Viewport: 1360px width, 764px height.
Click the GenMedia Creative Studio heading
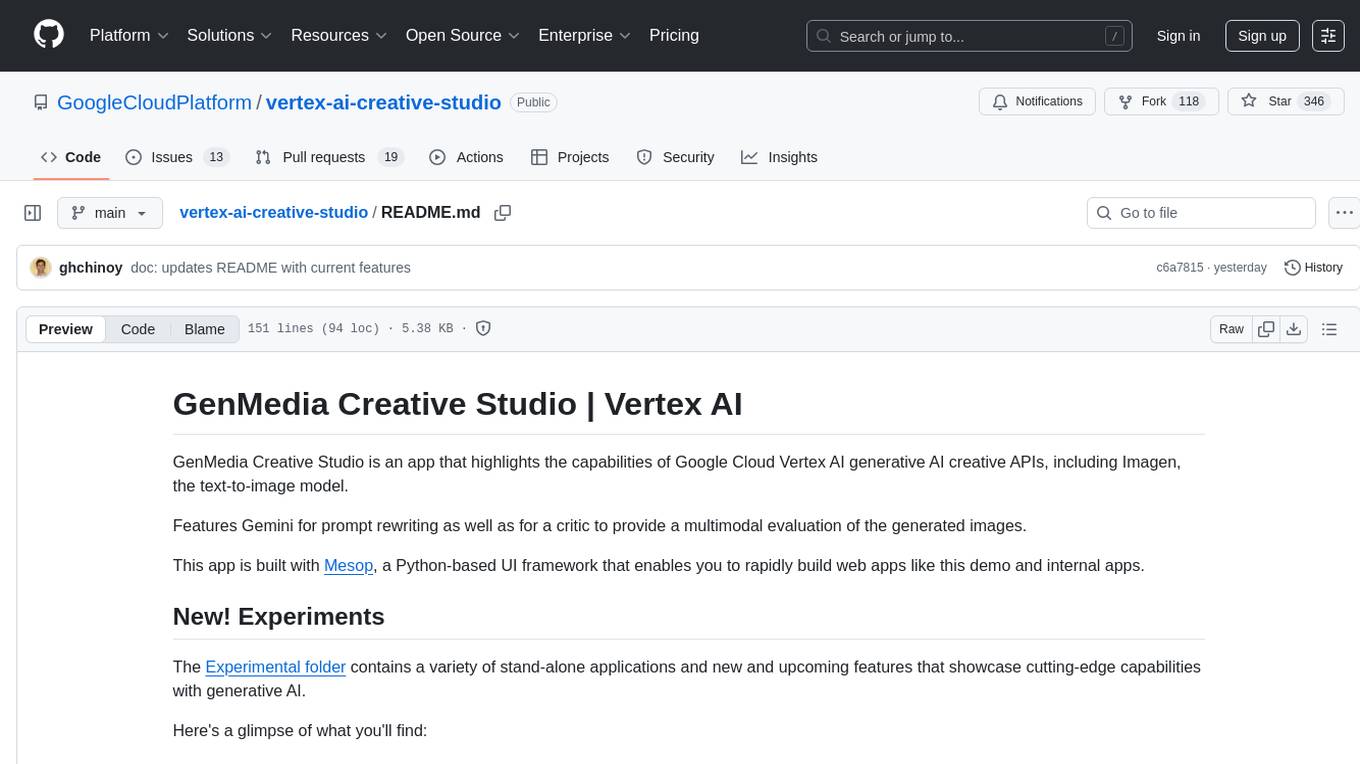click(x=458, y=404)
